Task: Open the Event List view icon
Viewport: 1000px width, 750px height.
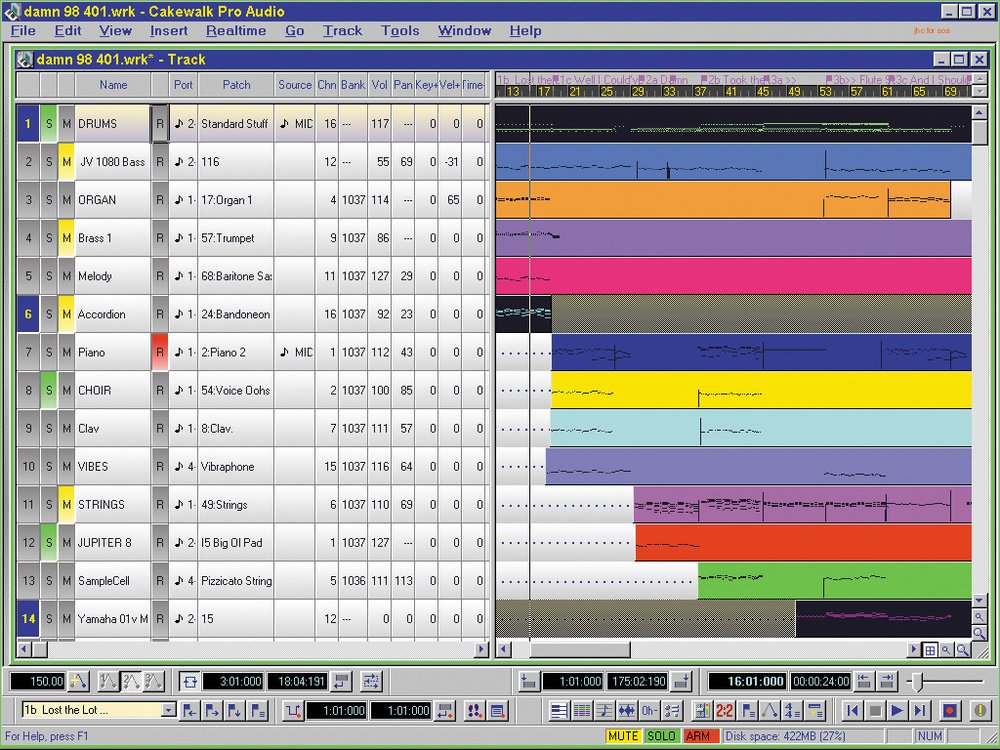Action: pyautogui.click(x=581, y=710)
